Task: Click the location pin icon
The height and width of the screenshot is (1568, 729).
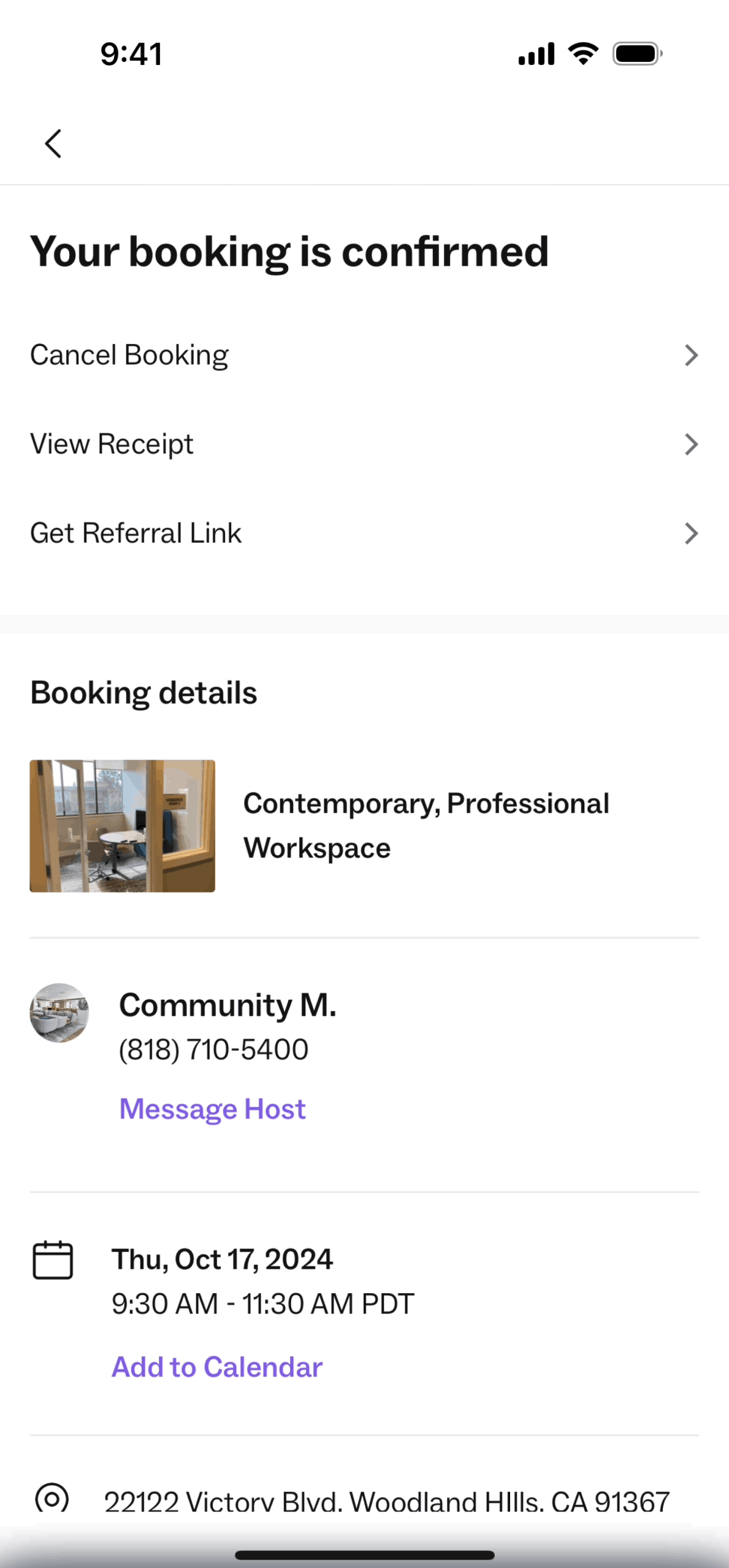Action: click(x=52, y=1499)
